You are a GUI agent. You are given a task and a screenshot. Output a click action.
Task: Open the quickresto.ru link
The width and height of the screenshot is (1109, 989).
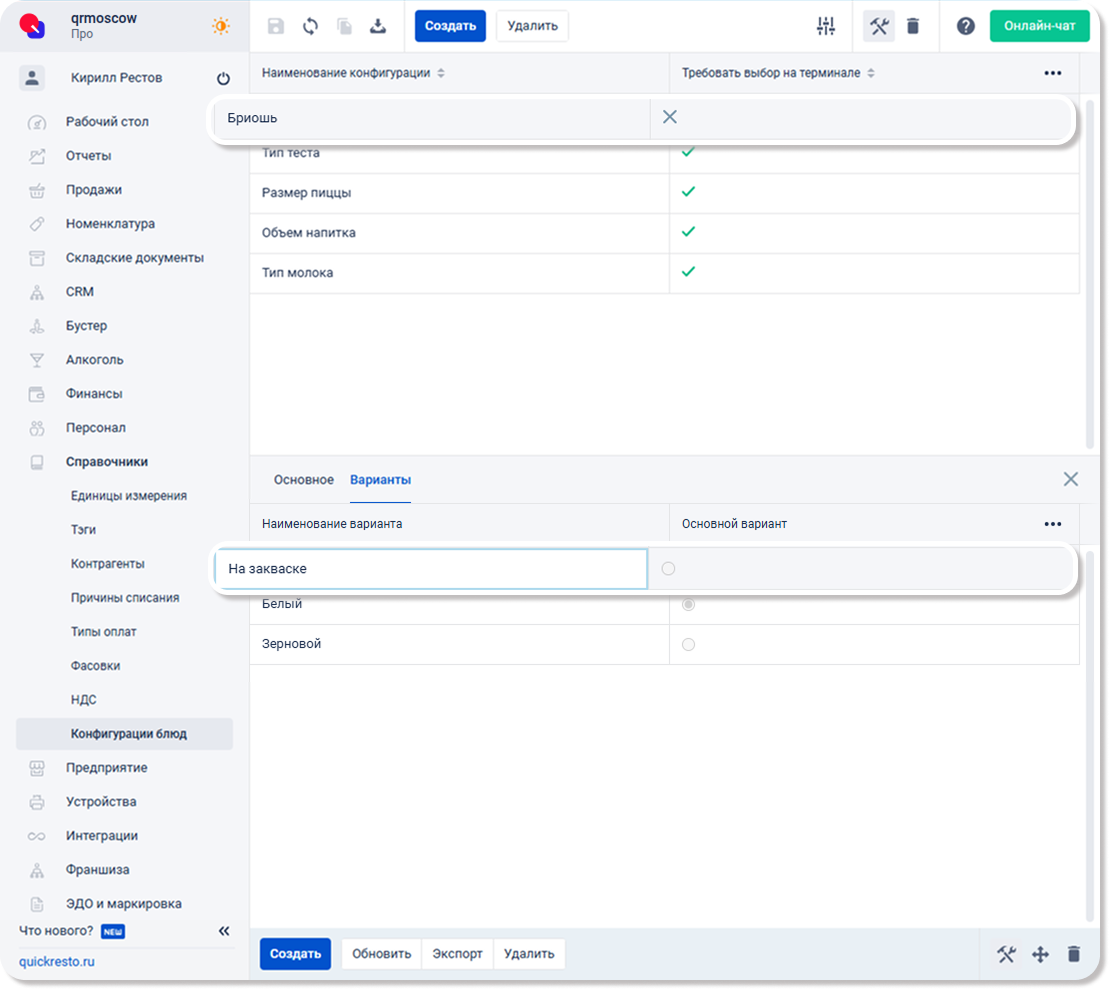pyautogui.click(x=57, y=961)
